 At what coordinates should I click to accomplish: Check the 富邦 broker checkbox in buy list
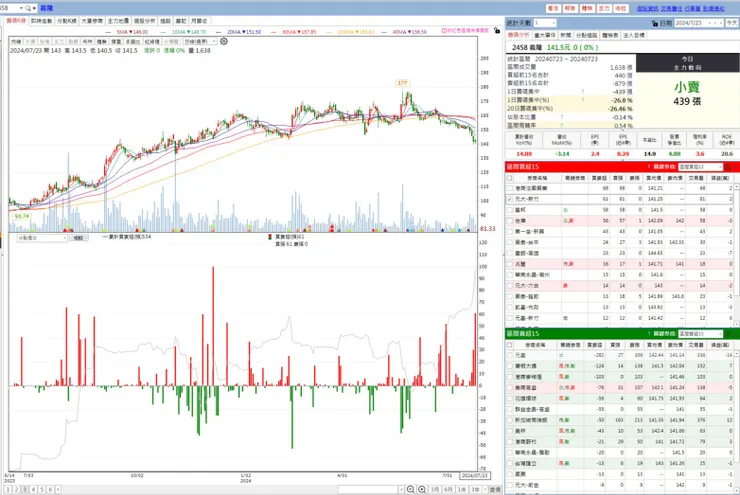(x=510, y=210)
